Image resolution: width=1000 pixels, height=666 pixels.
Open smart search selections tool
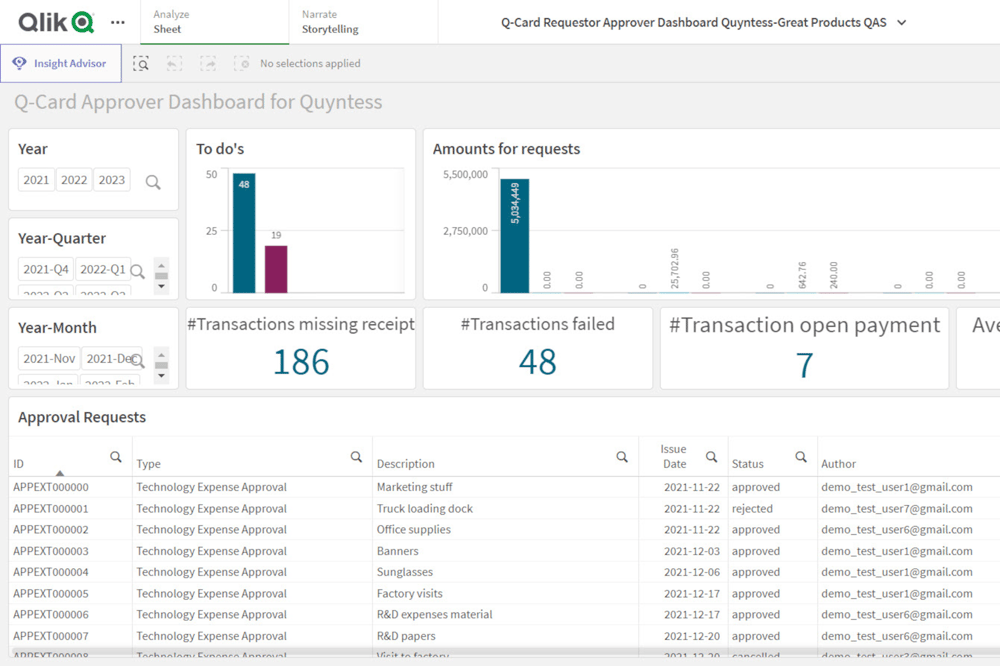141,63
